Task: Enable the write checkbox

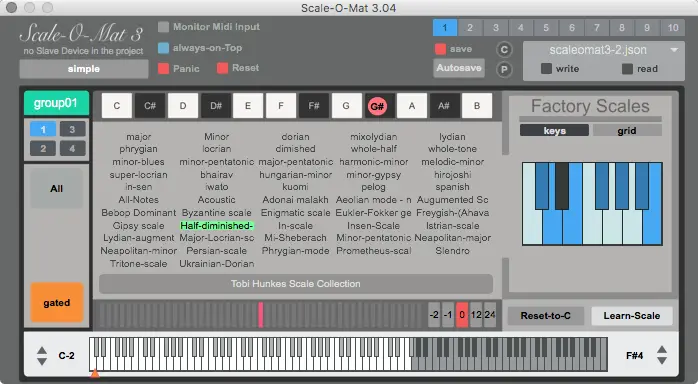Action: pos(546,69)
